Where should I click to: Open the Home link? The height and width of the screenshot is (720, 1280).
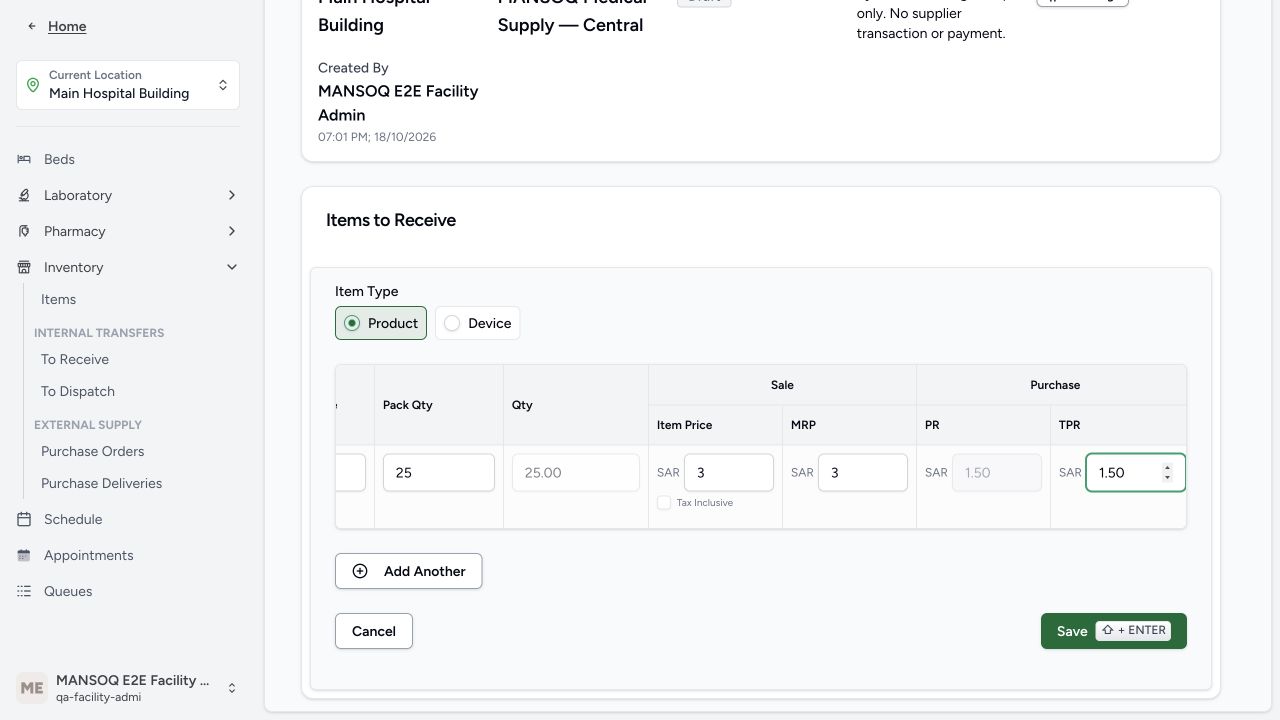67,26
